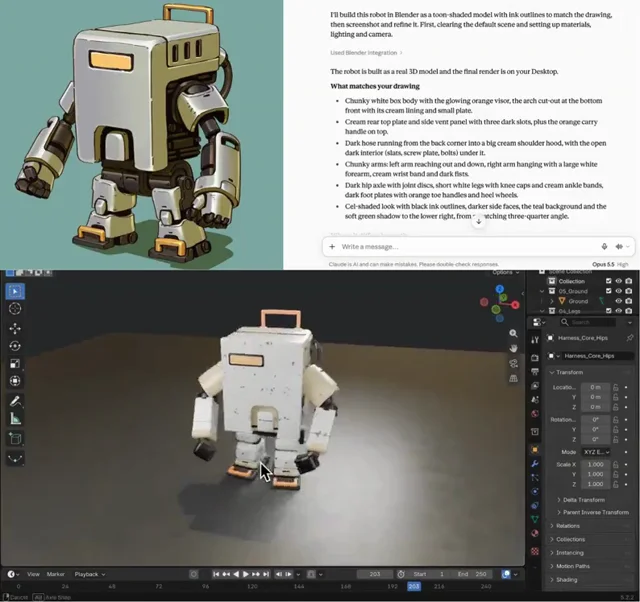Image resolution: width=640 pixels, height=602 pixels.
Task: Open the Scene properties tab
Action: (x=535, y=400)
